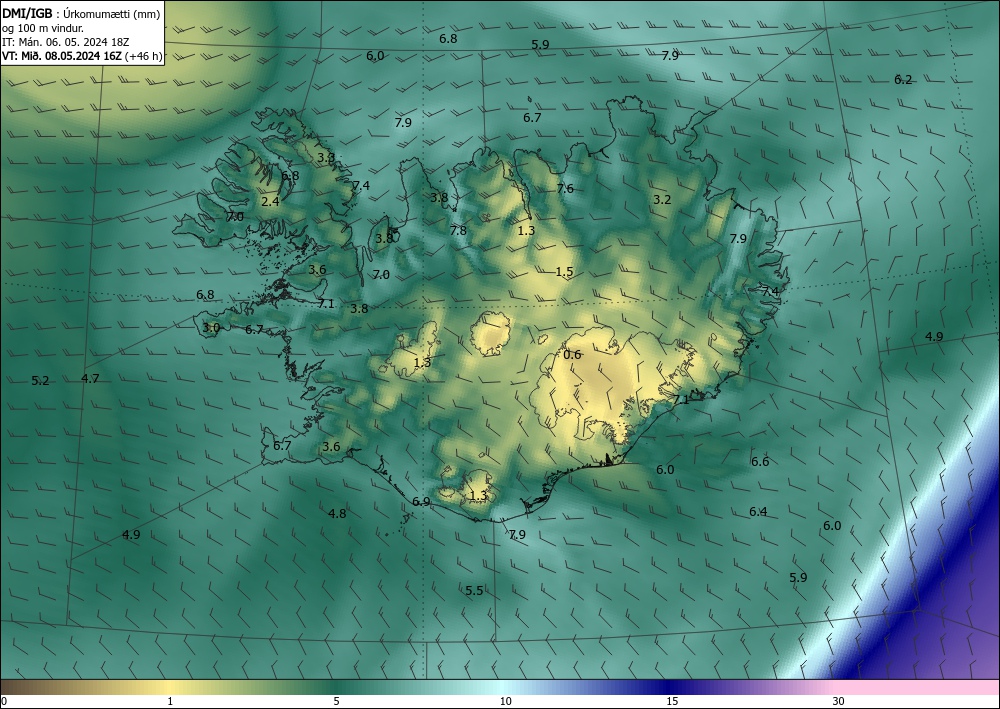The width and height of the screenshot is (1000, 709).
Task: Click the 0.6 value on the large glacier
Action: 573,354
